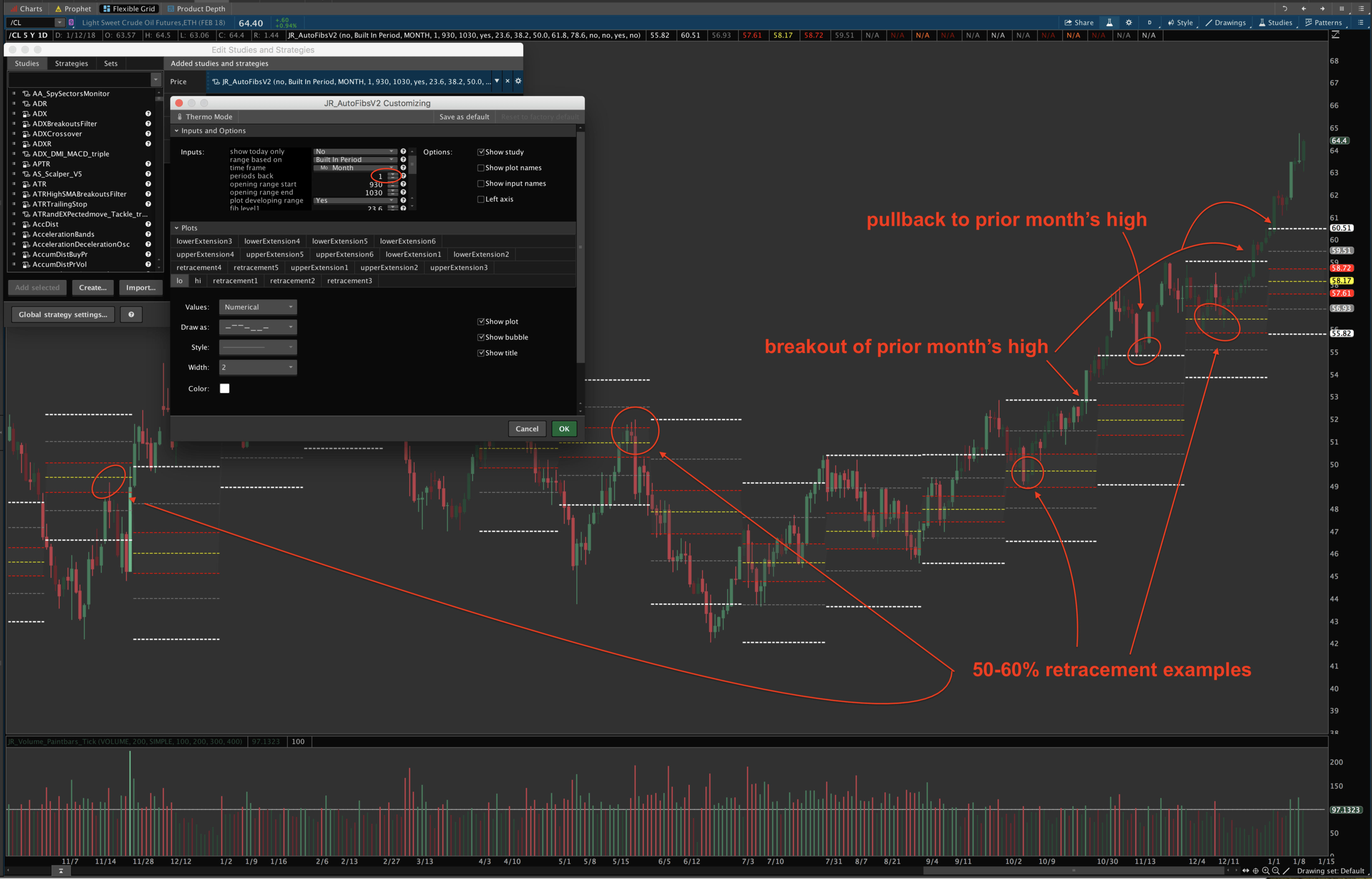Select the retracement3 plot tab
Image resolution: width=1372 pixels, height=879 pixels.
coord(349,281)
